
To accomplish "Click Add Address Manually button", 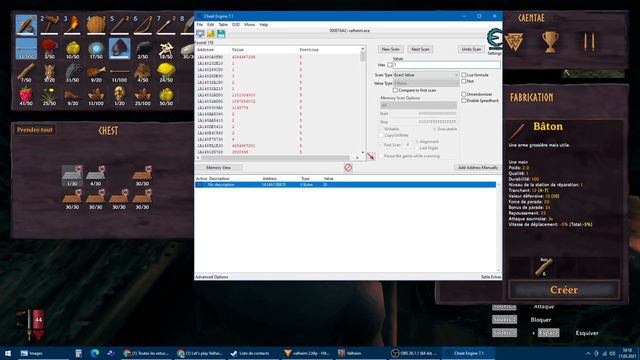I will click(478, 167).
